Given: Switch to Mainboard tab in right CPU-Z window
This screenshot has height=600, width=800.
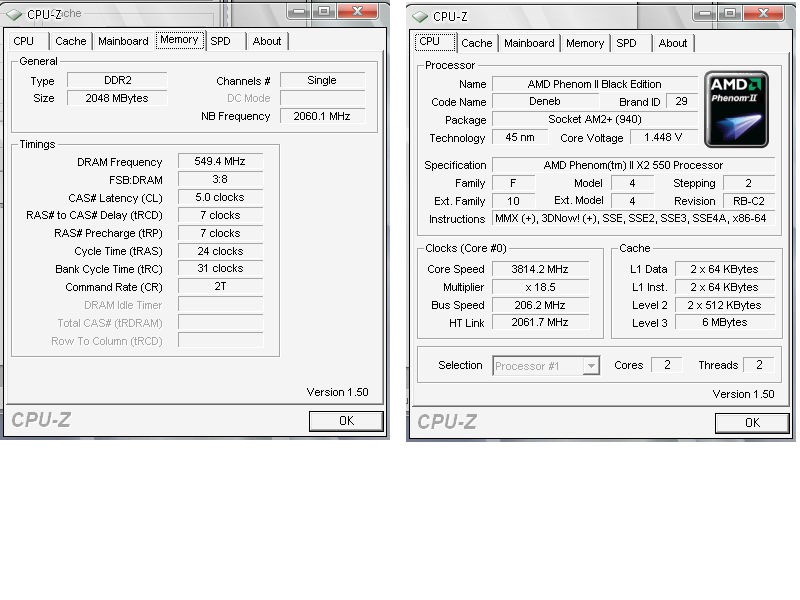Looking at the screenshot, I should [x=529, y=43].
